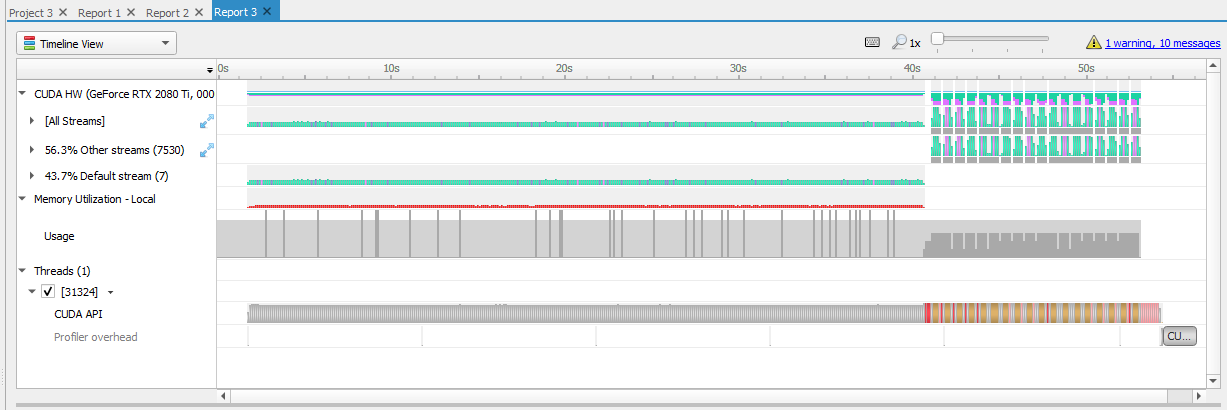Click the yellow warning triangle icon
Screen dimensions: 1227x410
pos(1094,43)
